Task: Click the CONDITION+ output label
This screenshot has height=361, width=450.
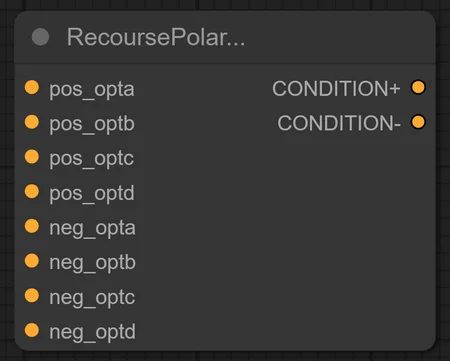Action: coord(336,89)
